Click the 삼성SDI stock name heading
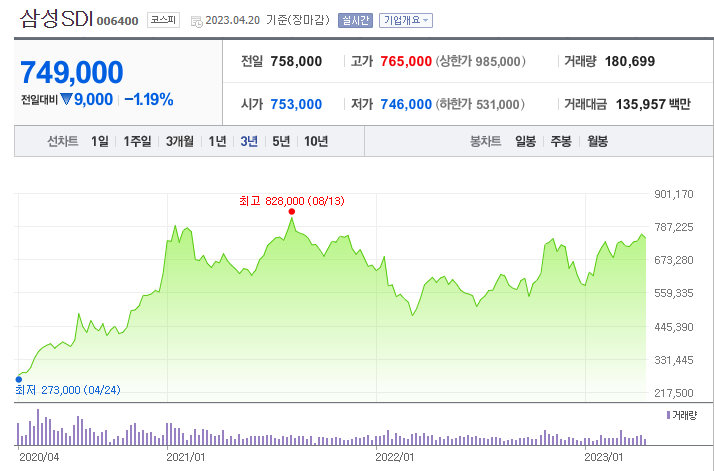Screen dimensions: 714x471 [x=56, y=19]
